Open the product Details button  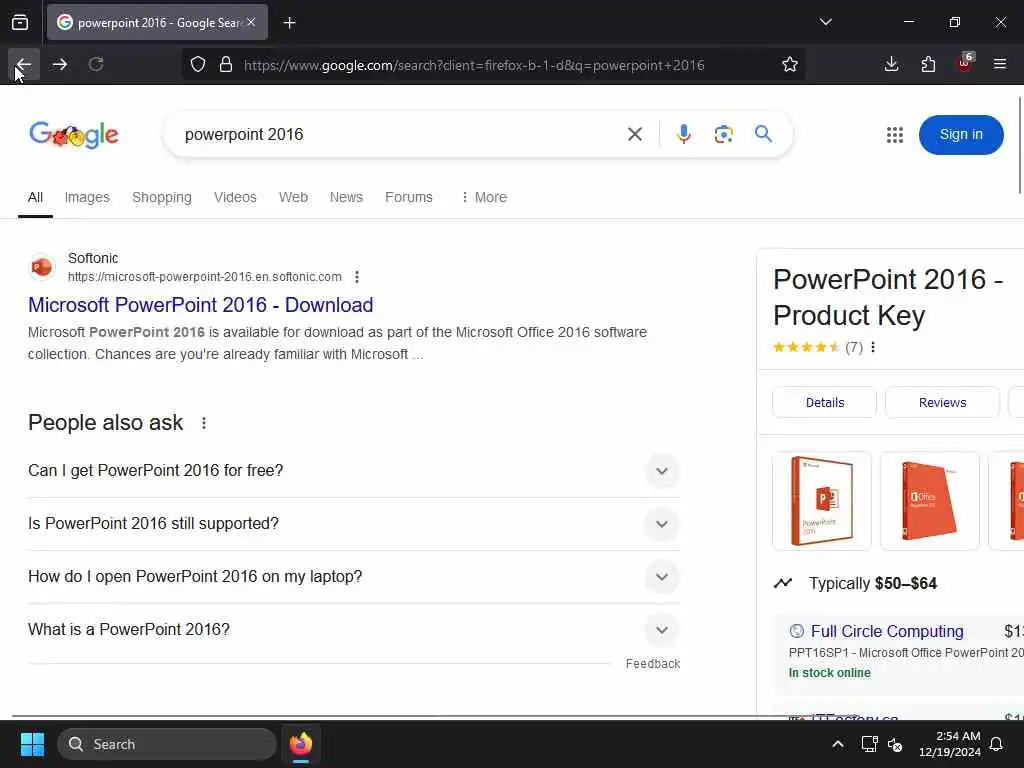(x=824, y=402)
